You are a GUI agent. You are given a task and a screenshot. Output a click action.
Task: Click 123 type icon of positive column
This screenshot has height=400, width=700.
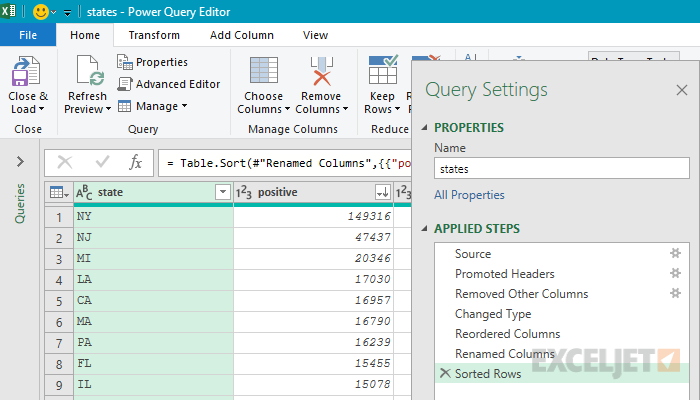tap(244, 192)
